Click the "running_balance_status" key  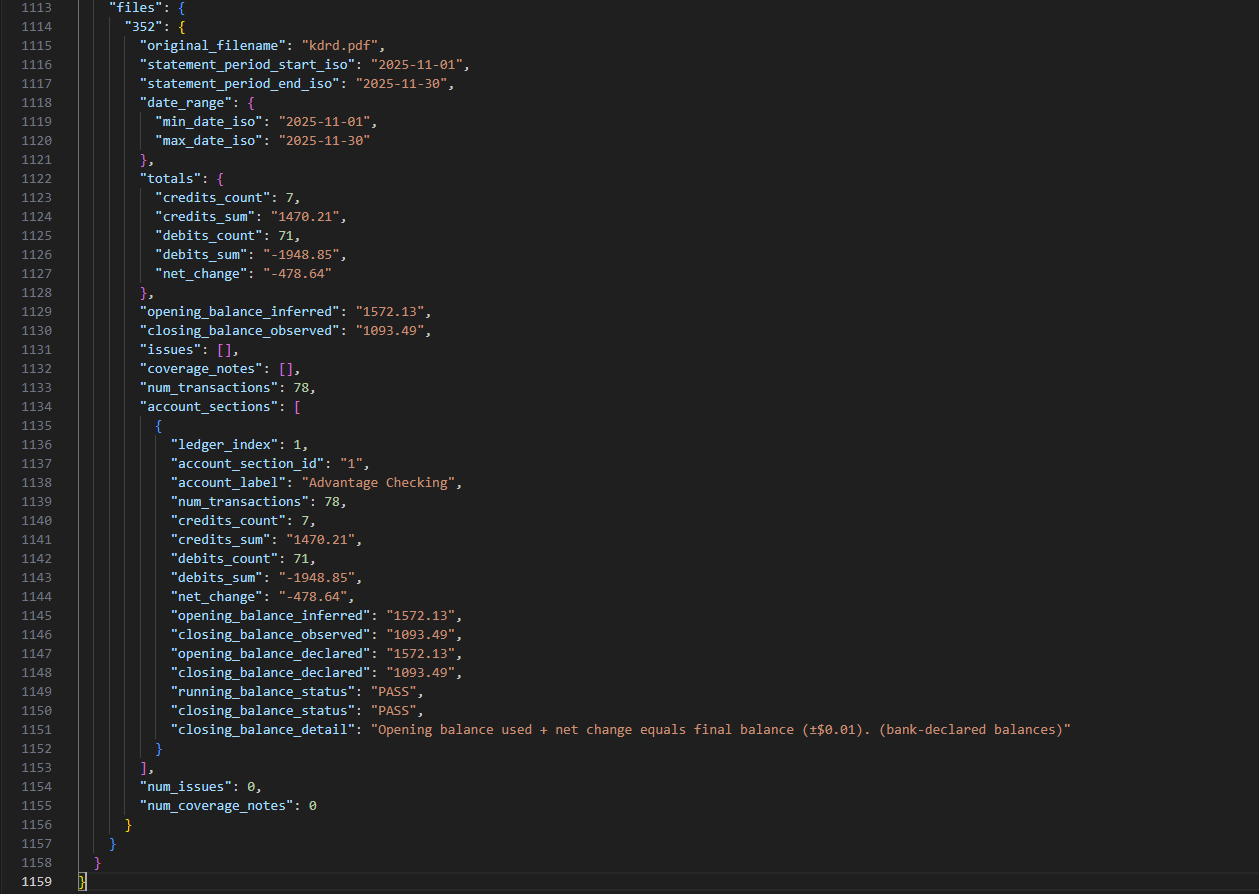(266, 692)
